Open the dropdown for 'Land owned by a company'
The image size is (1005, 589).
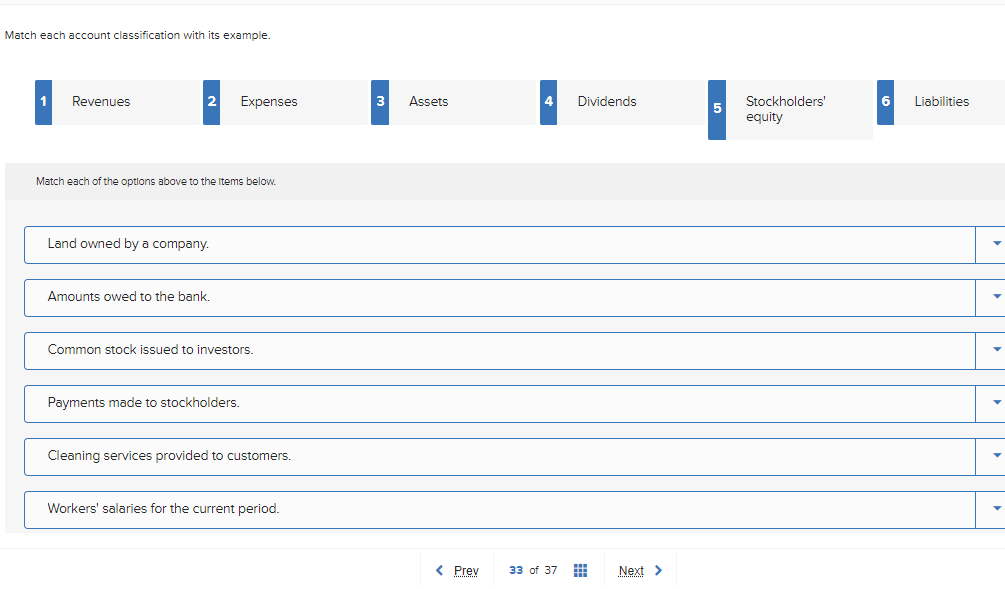click(x=994, y=243)
